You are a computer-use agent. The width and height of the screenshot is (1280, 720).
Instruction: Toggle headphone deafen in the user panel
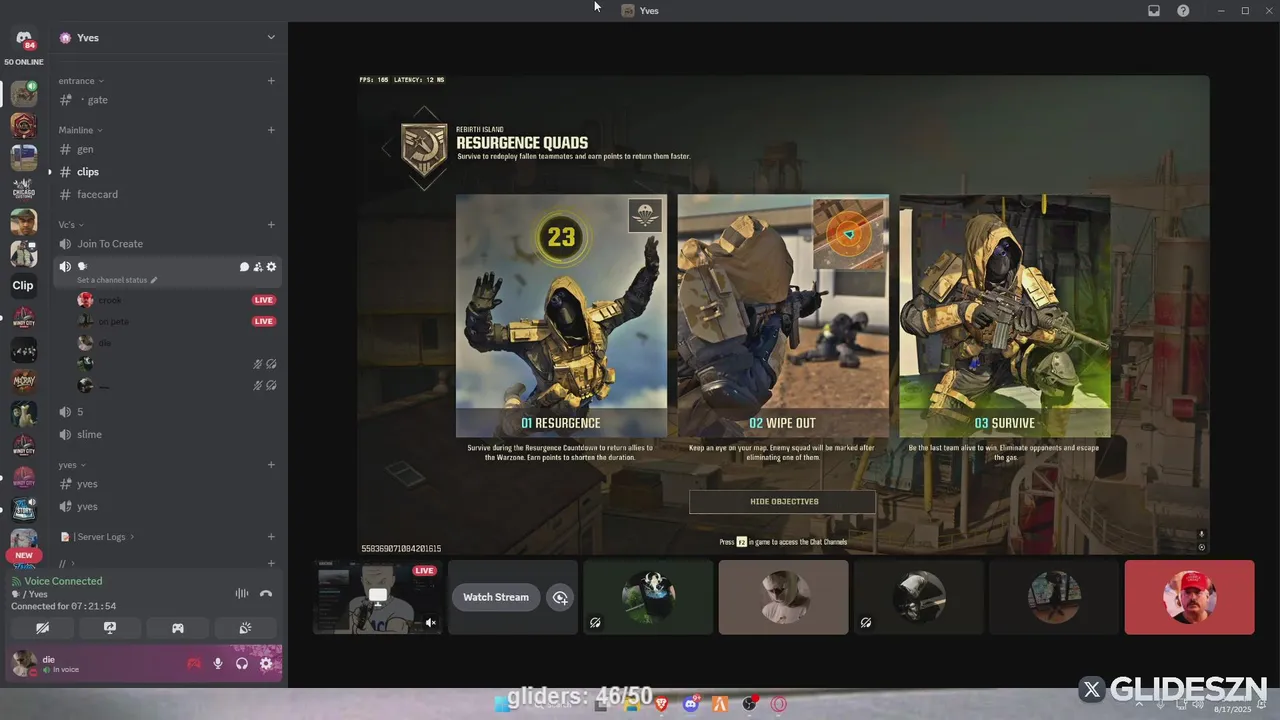(x=242, y=663)
